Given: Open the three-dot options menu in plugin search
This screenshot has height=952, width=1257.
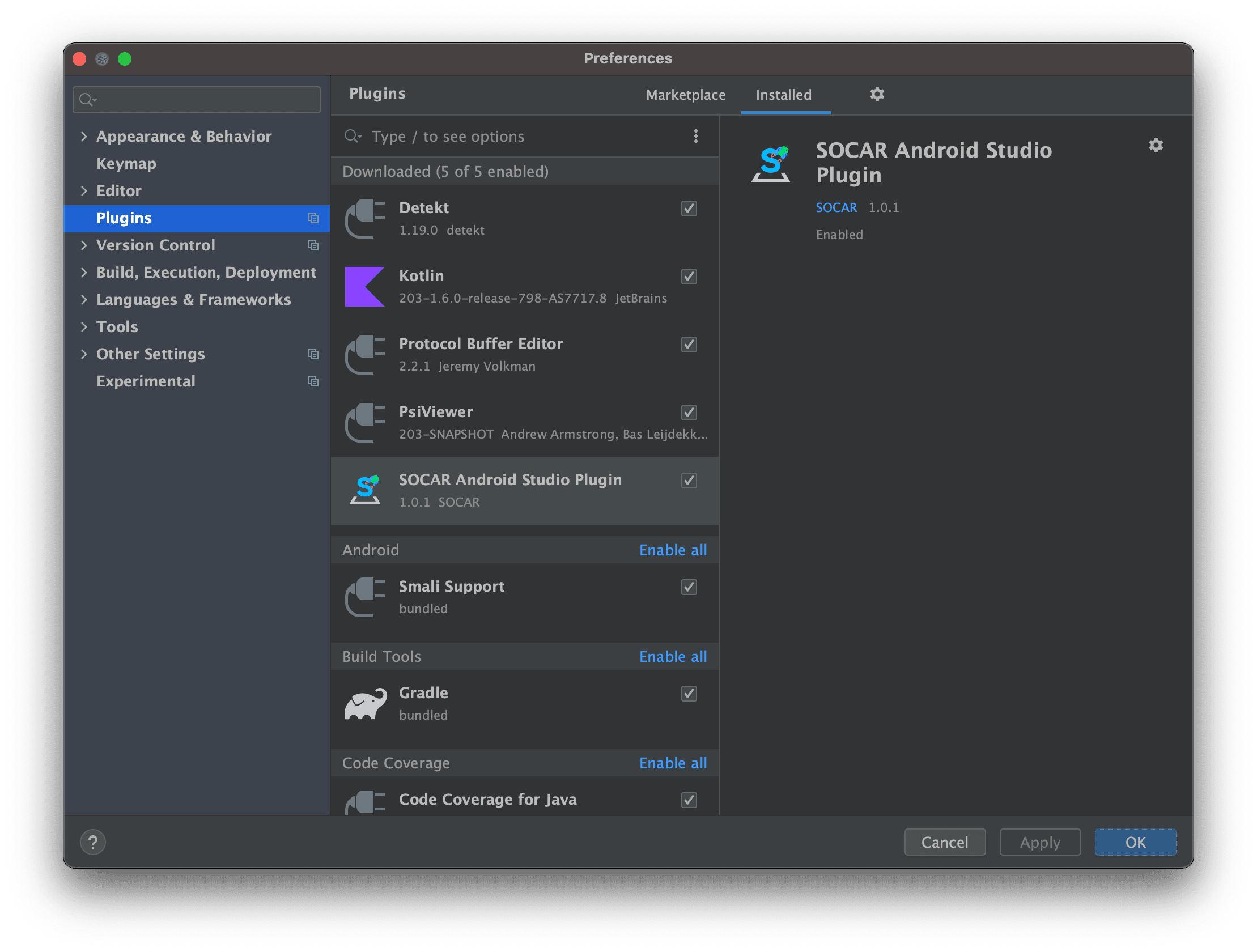Looking at the screenshot, I should [x=695, y=136].
